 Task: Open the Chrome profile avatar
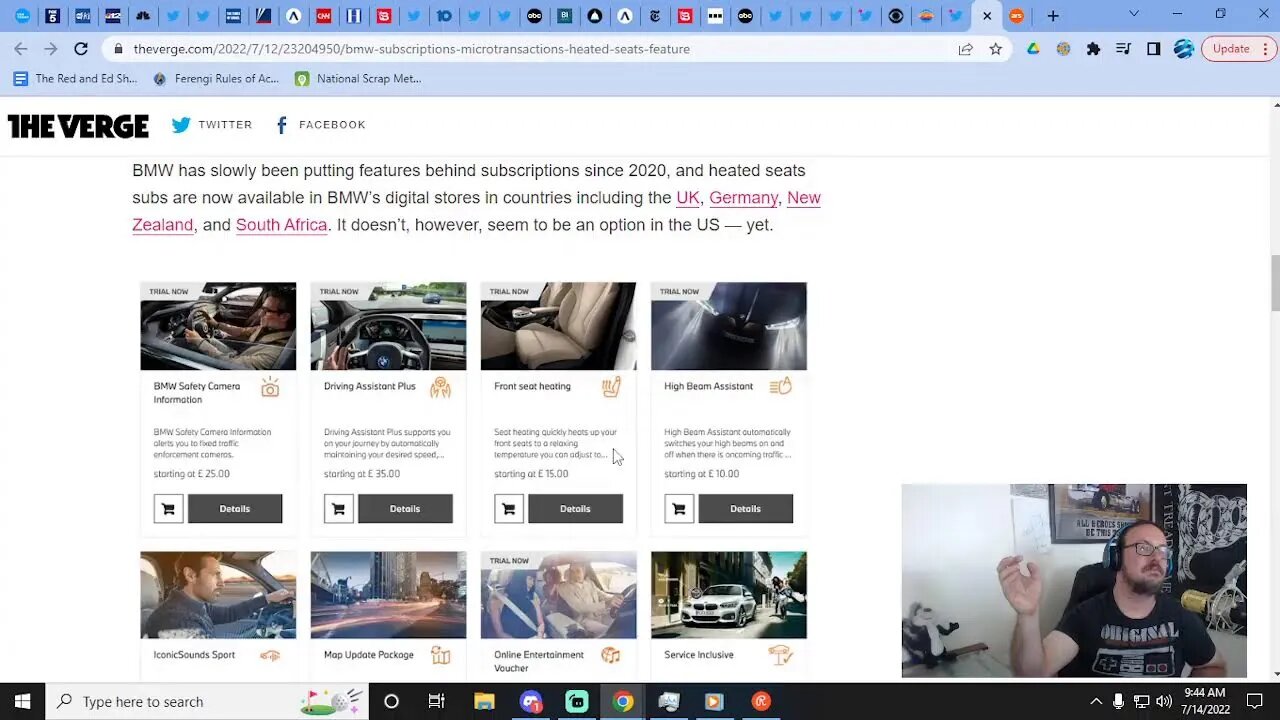[1184, 49]
